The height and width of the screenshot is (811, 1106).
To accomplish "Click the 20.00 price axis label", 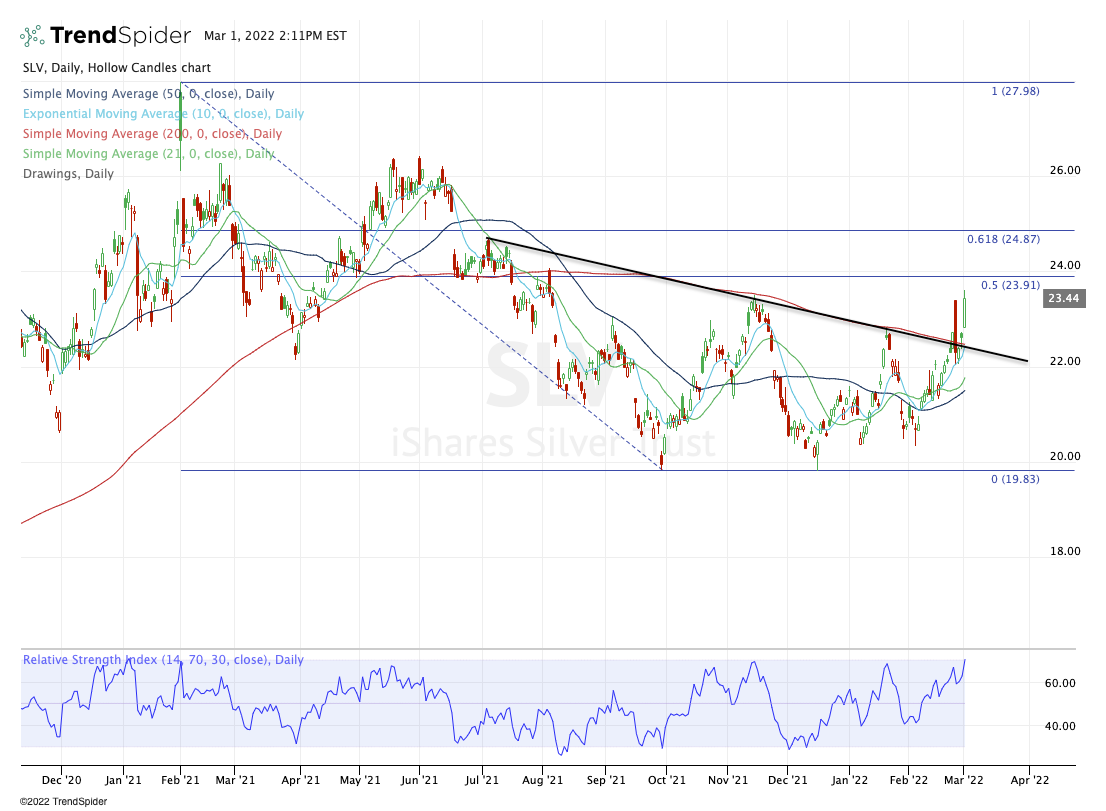I will click(x=1064, y=456).
